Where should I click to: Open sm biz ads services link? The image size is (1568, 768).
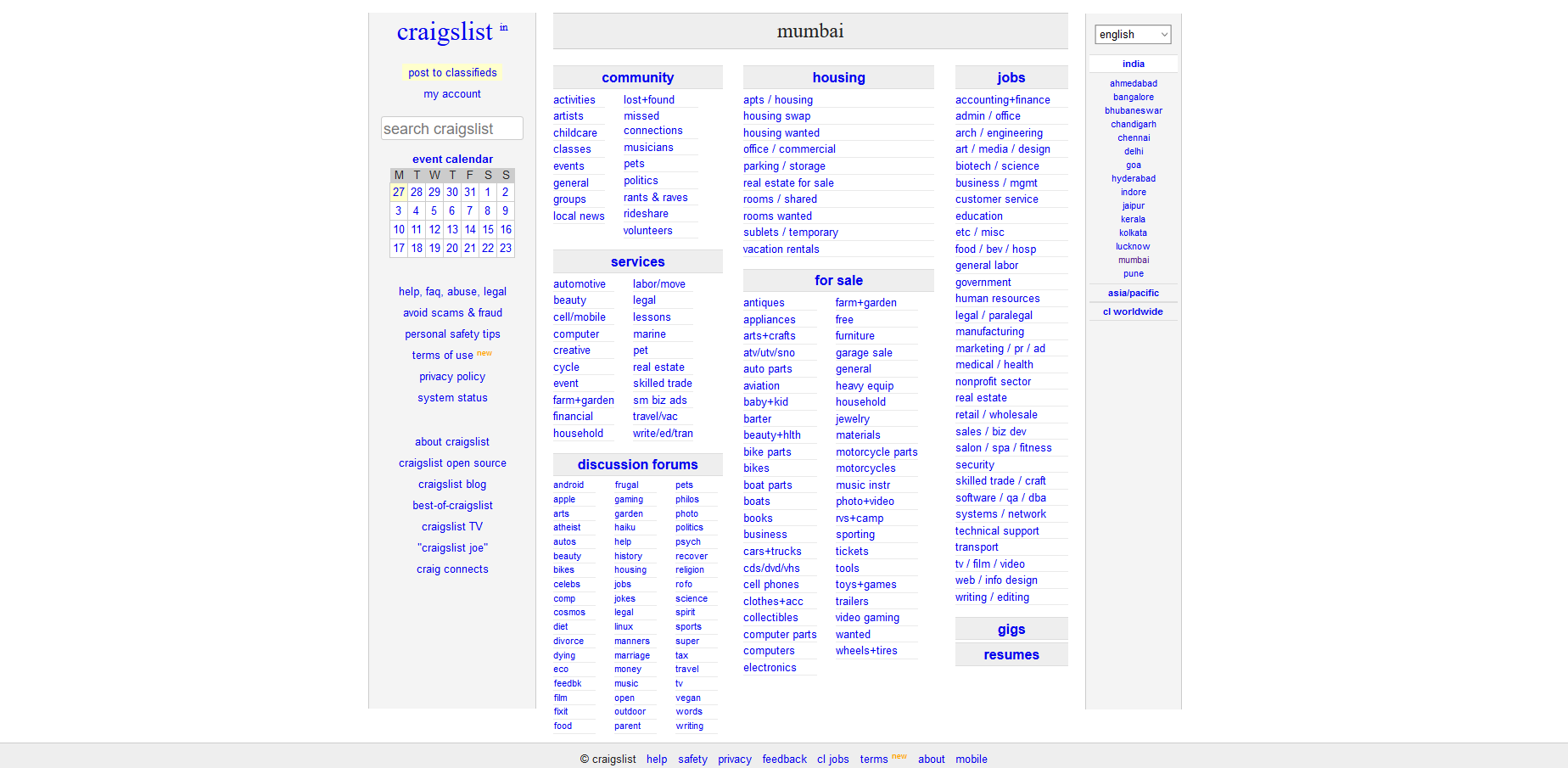[x=660, y=401]
